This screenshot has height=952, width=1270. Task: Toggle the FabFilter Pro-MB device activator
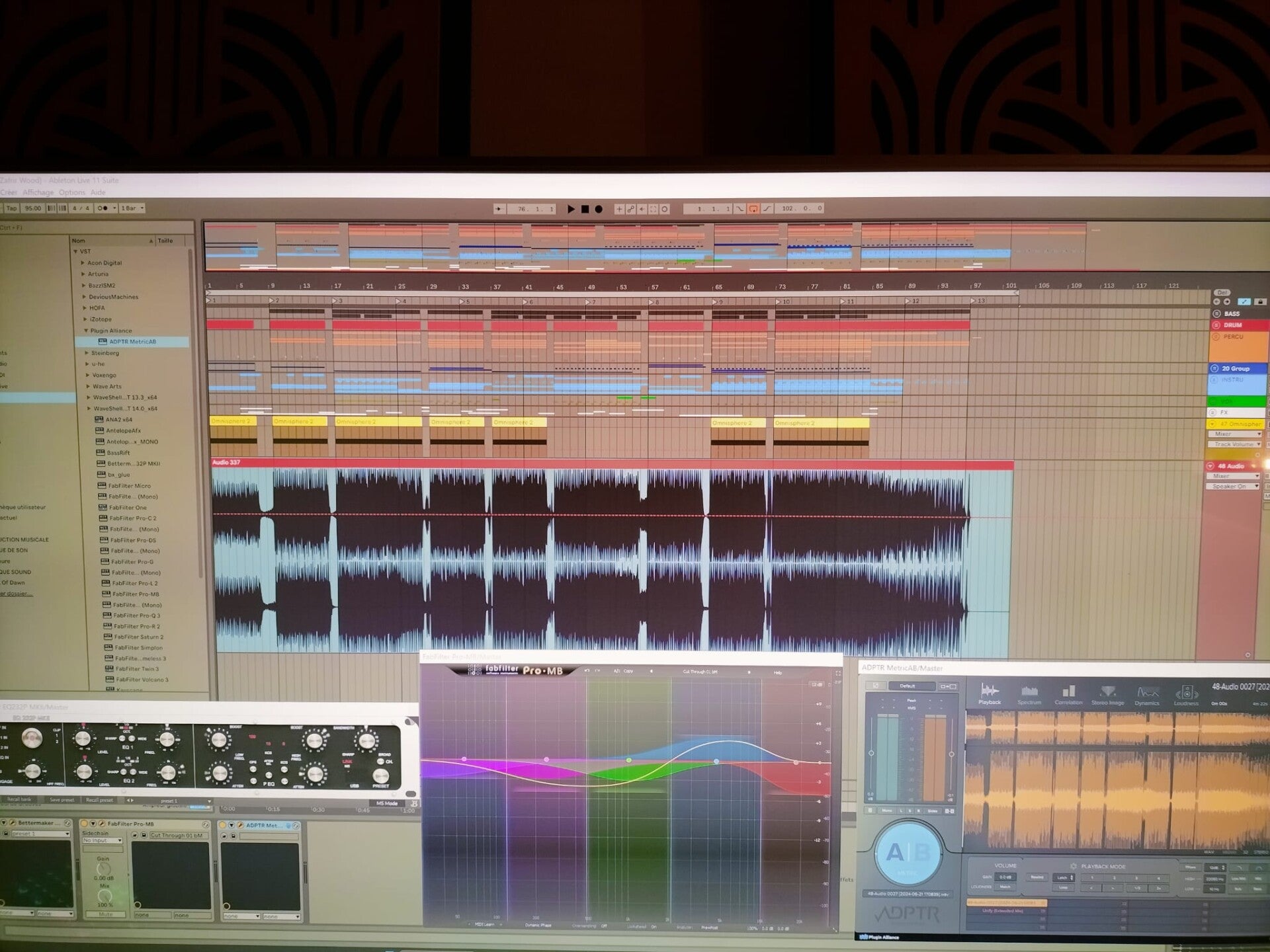tap(85, 824)
